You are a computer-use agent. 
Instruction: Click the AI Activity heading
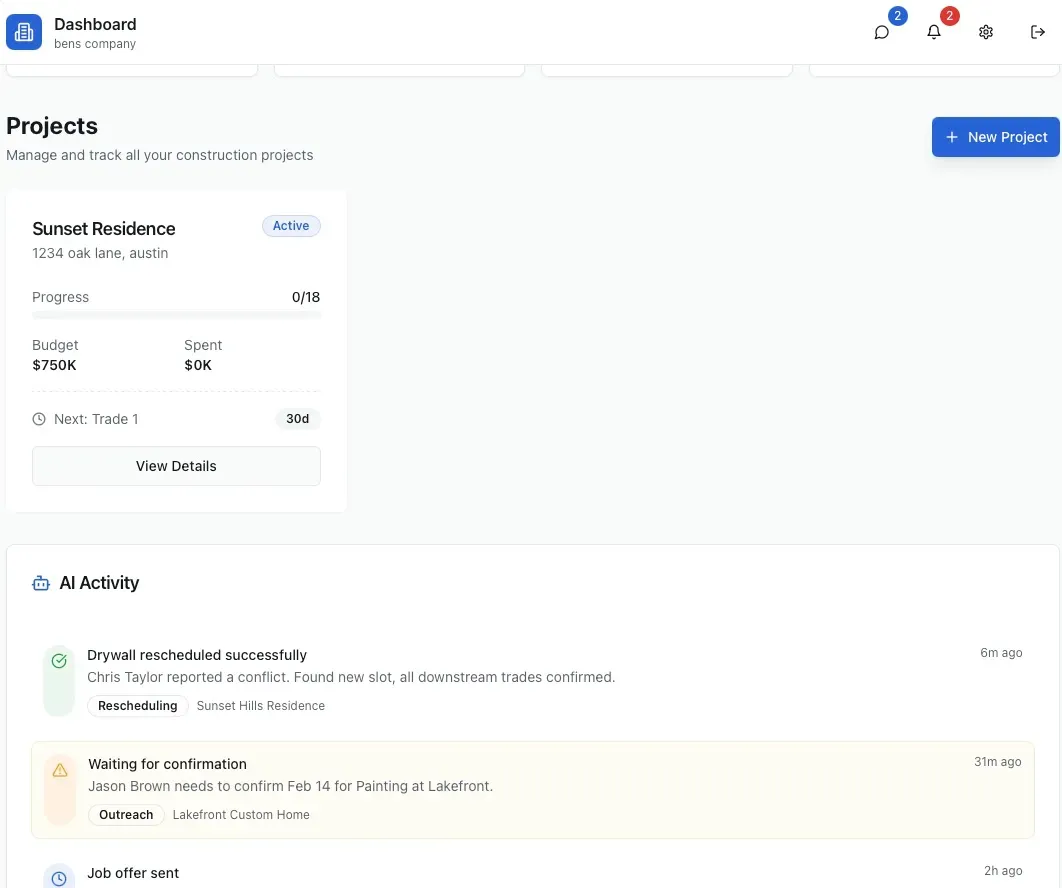[x=99, y=583]
